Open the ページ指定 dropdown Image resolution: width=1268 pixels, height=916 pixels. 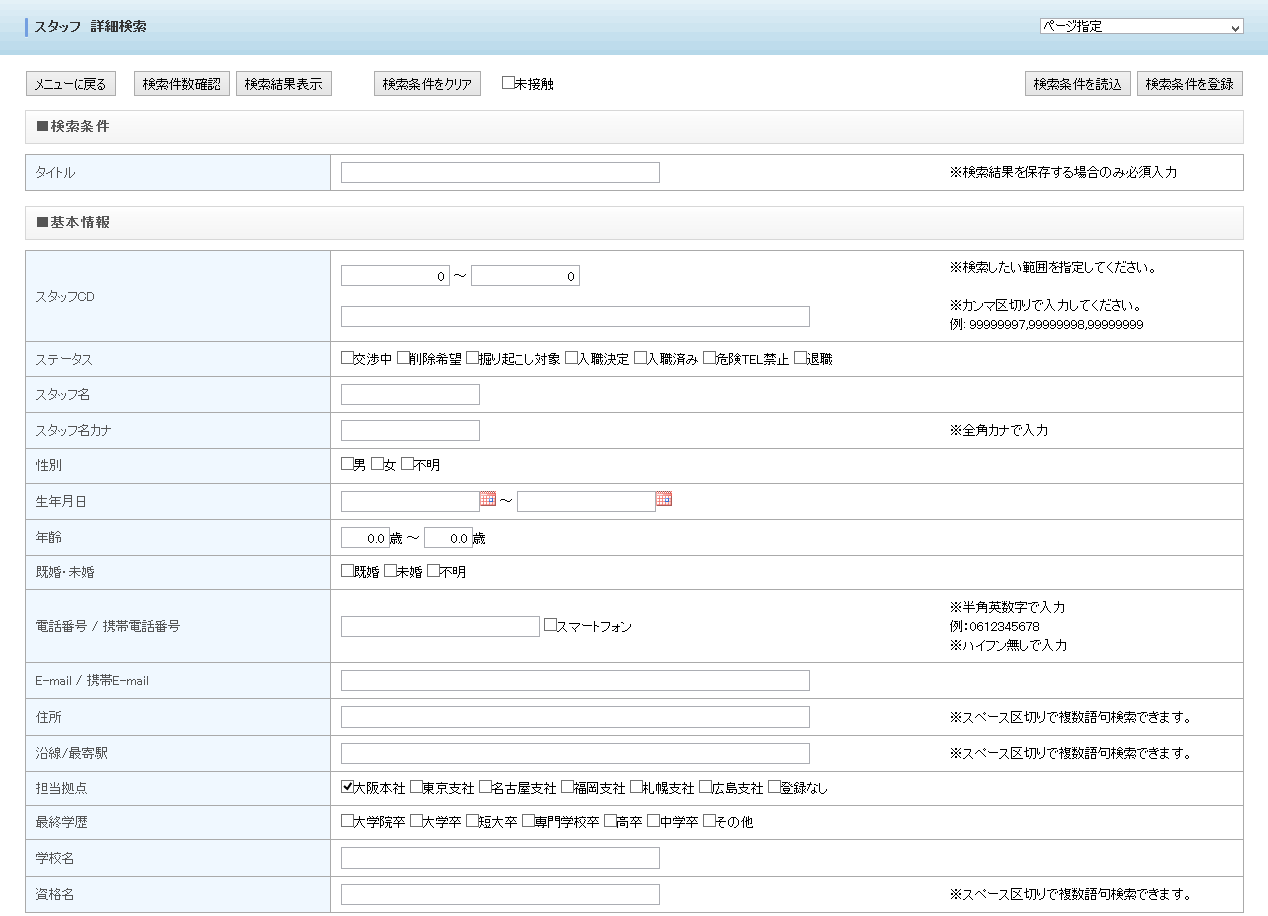tap(1141, 27)
